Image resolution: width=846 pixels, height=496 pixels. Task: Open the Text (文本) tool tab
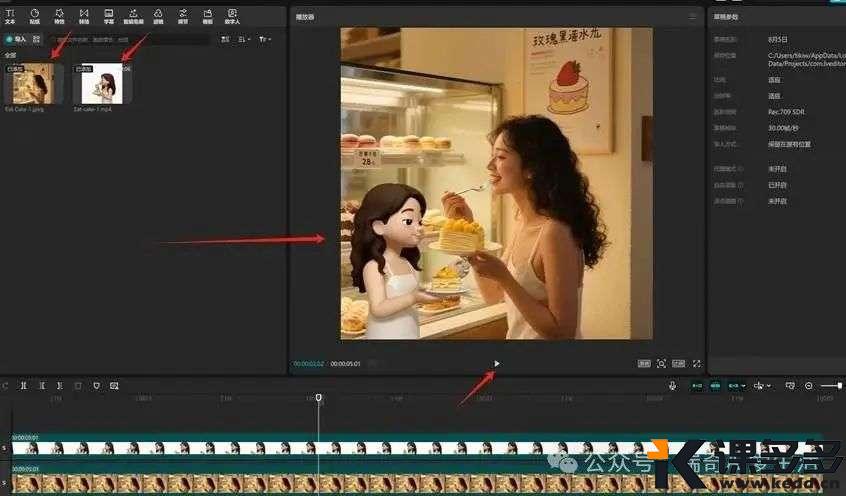(x=10, y=15)
